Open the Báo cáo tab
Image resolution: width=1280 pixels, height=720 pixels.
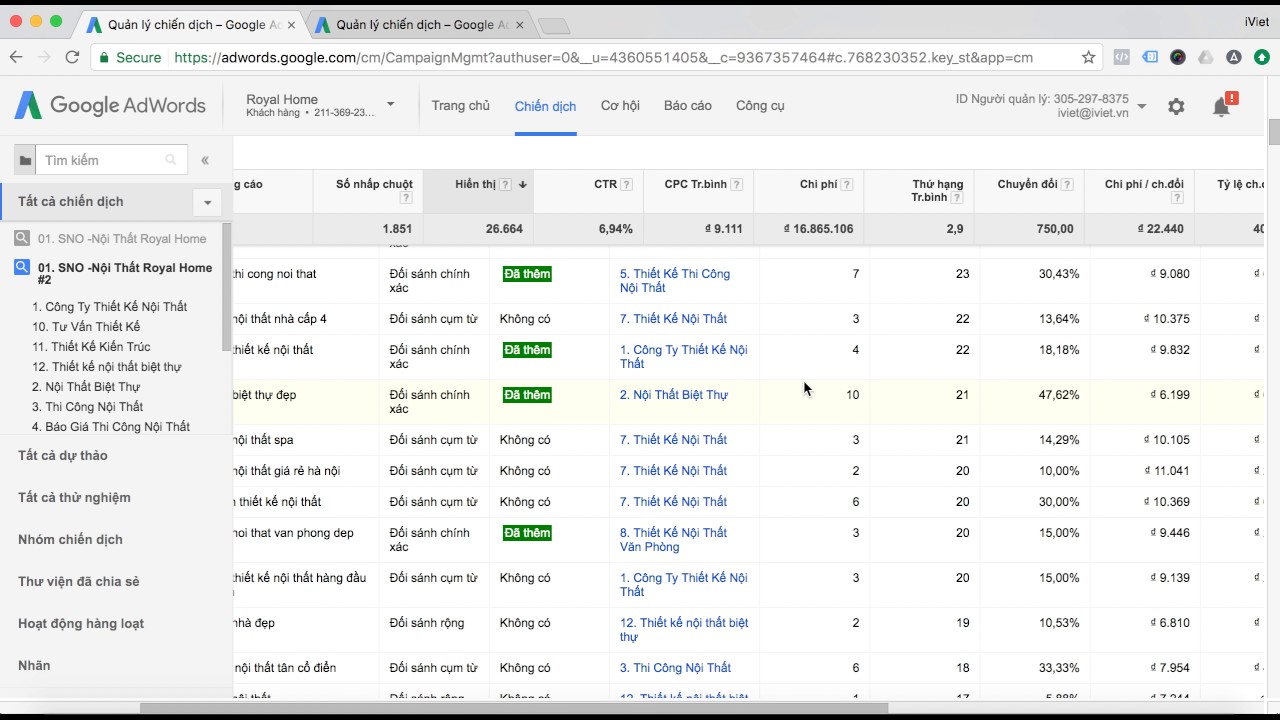[688, 105]
